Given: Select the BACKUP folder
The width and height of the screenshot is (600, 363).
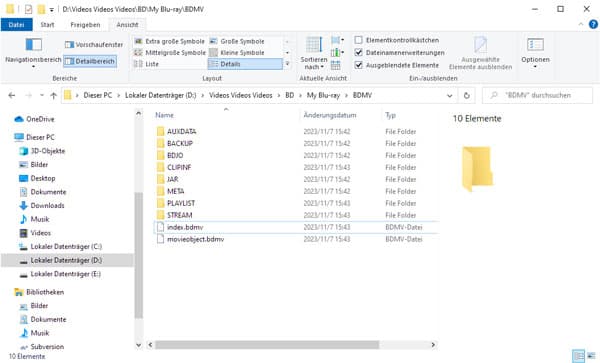Looking at the screenshot, I should [x=180, y=143].
